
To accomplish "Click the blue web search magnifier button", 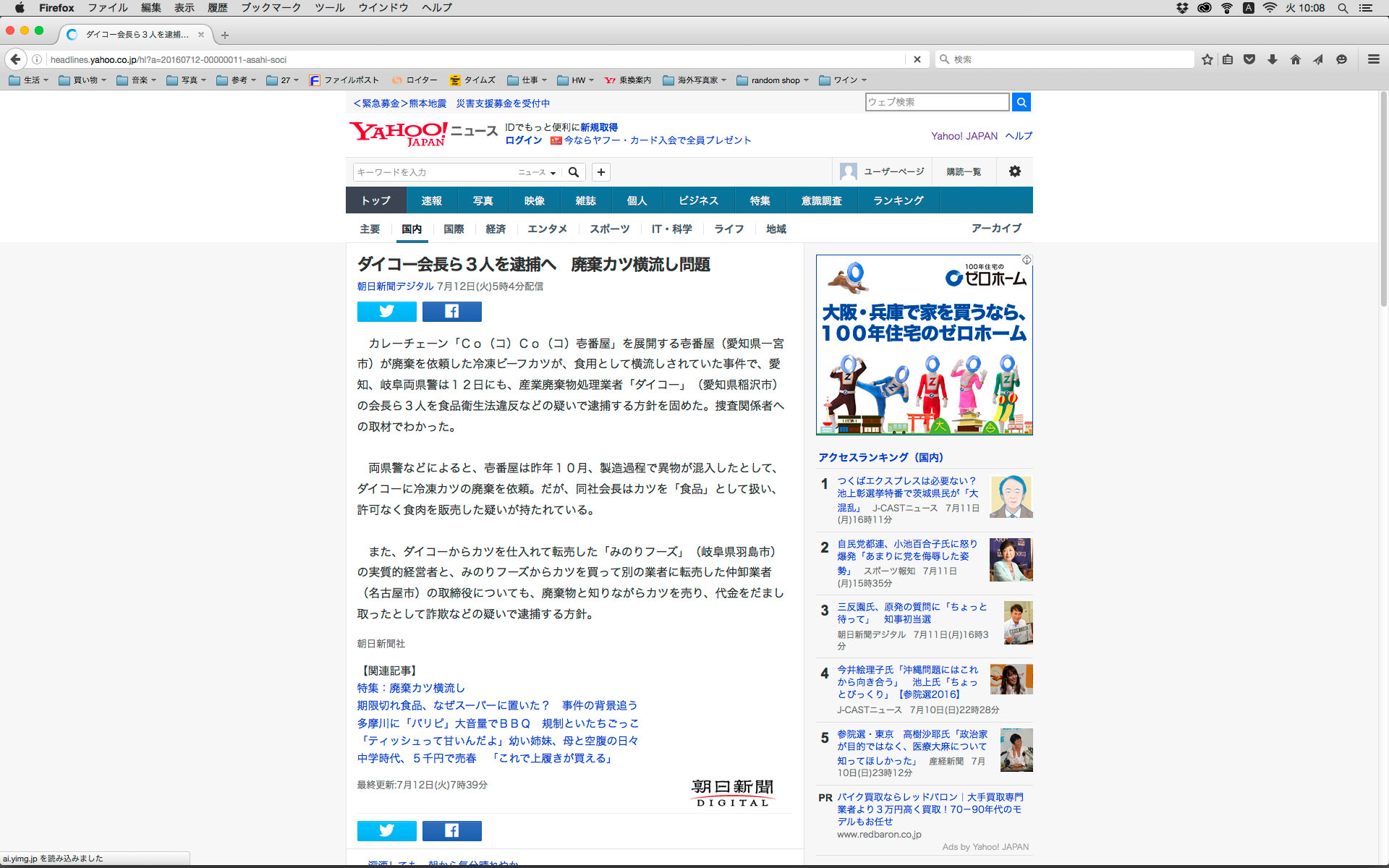I will point(1021,102).
